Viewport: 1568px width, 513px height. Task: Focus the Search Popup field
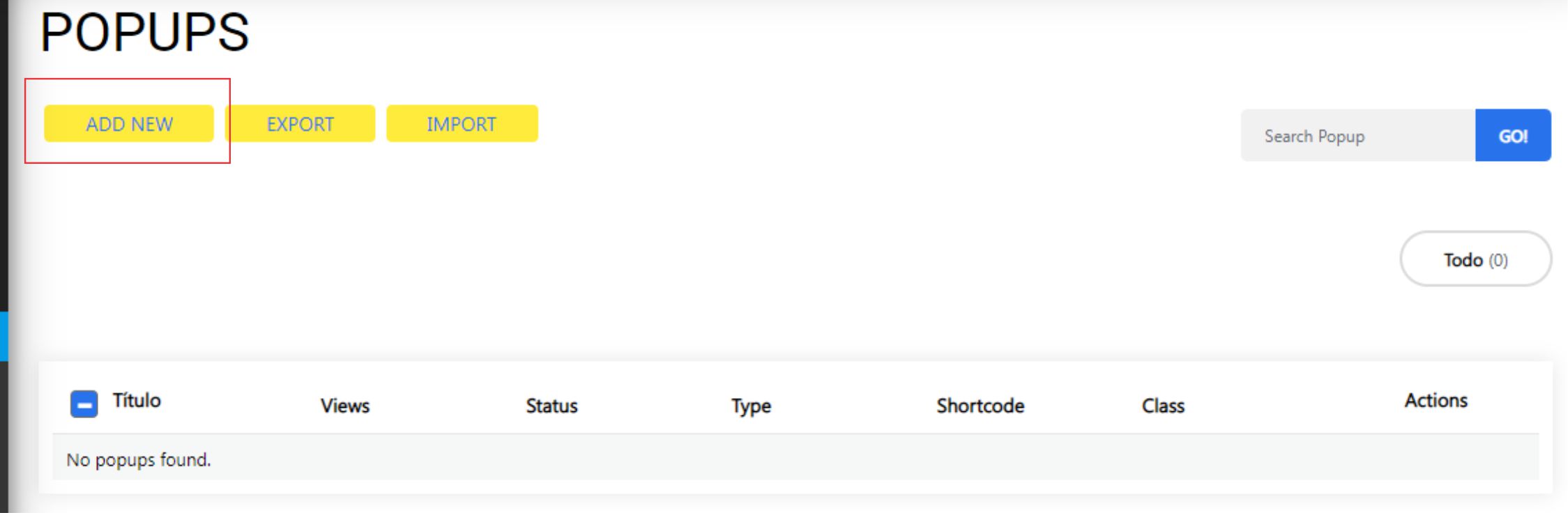[x=1357, y=136]
